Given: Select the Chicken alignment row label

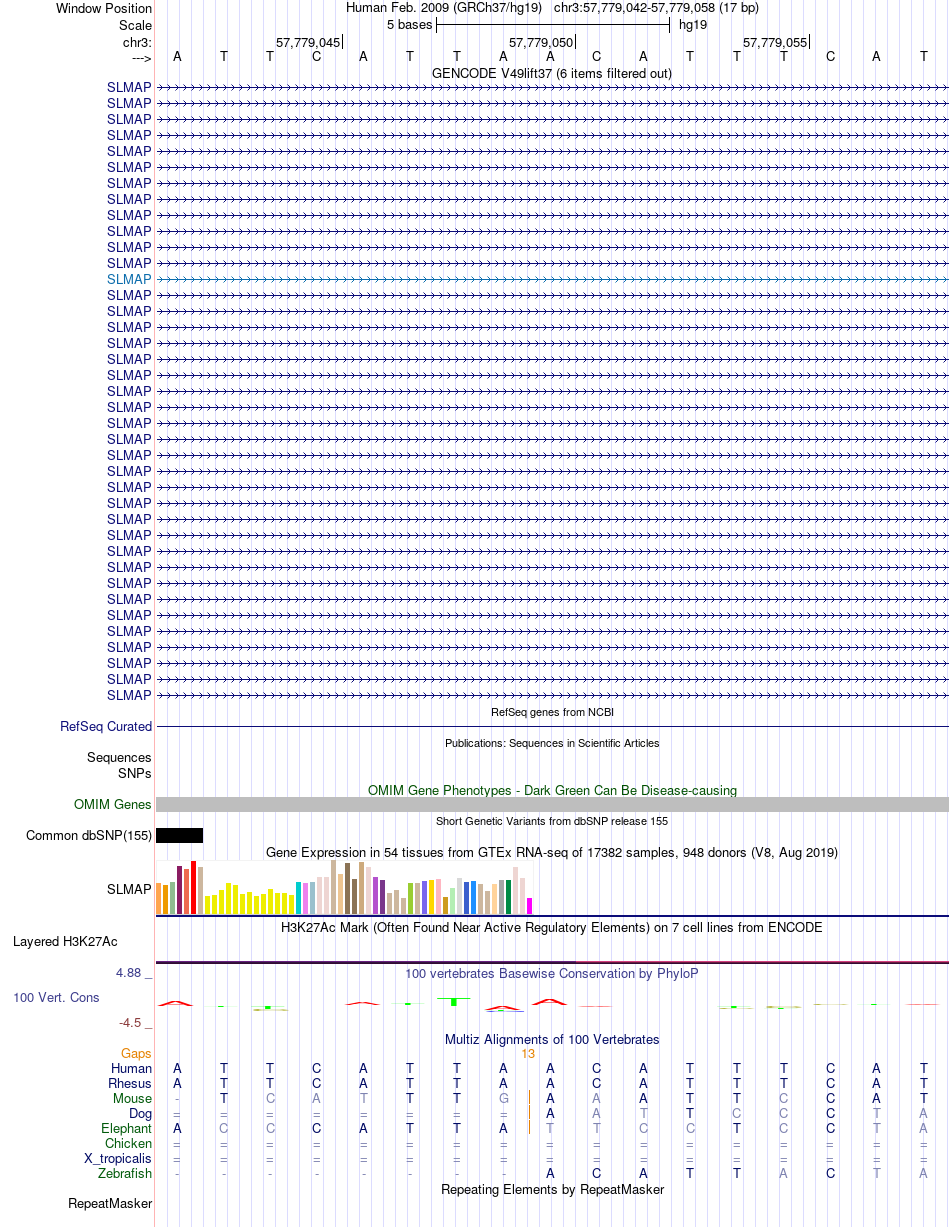Looking at the screenshot, I should 128,1143.
